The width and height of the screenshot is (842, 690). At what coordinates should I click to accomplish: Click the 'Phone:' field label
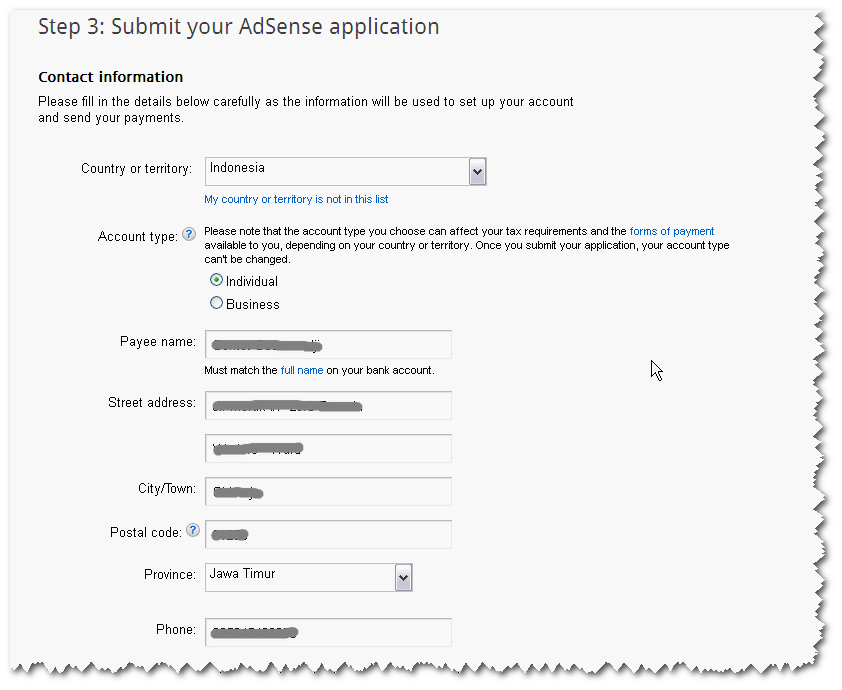175,630
